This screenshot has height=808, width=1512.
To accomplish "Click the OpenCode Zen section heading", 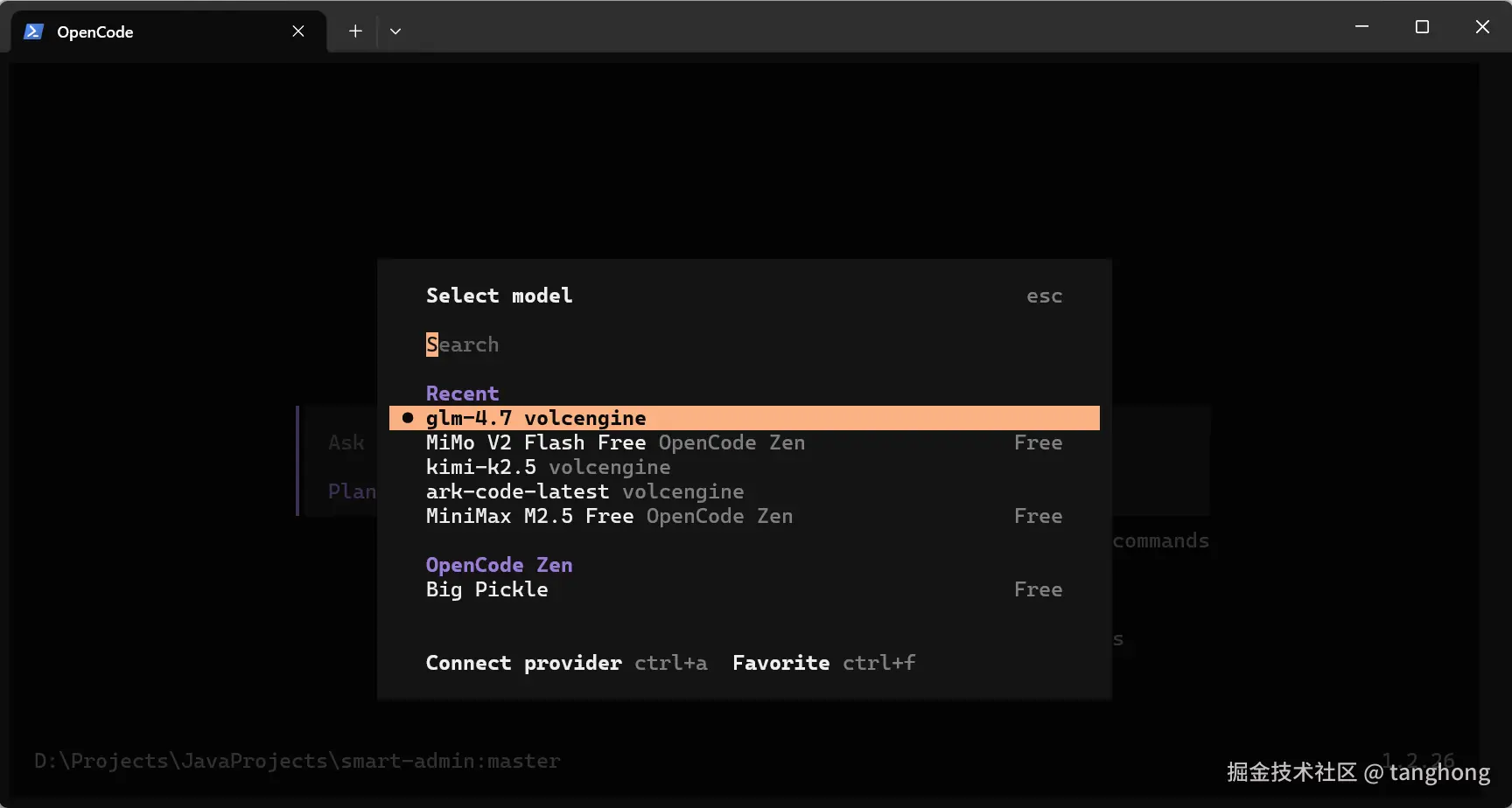I will (x=499, y=565).
